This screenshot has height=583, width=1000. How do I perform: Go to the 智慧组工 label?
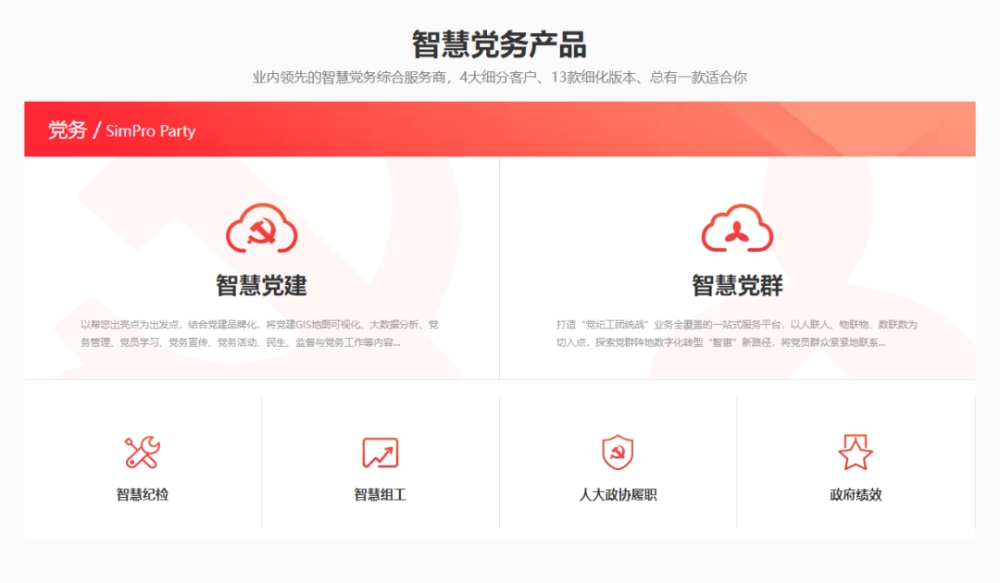coord(380,495)
